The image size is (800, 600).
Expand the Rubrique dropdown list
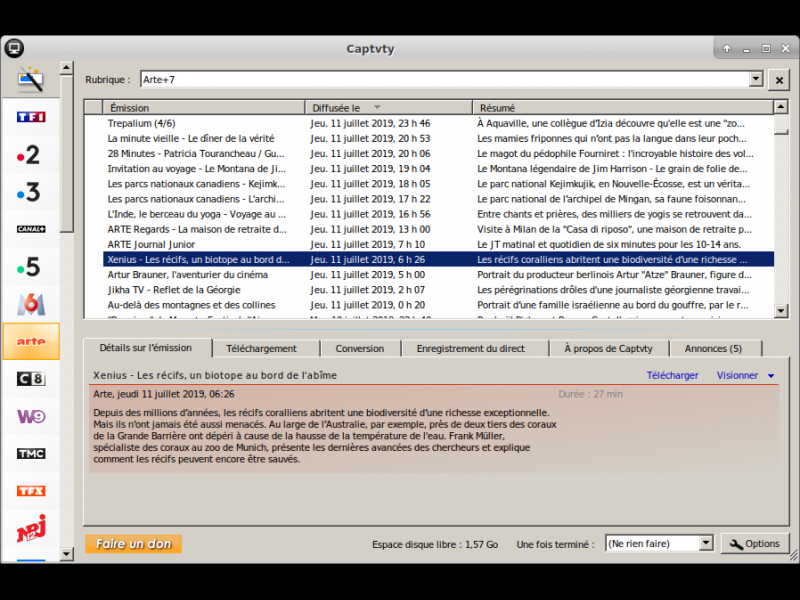coord(756,79)
